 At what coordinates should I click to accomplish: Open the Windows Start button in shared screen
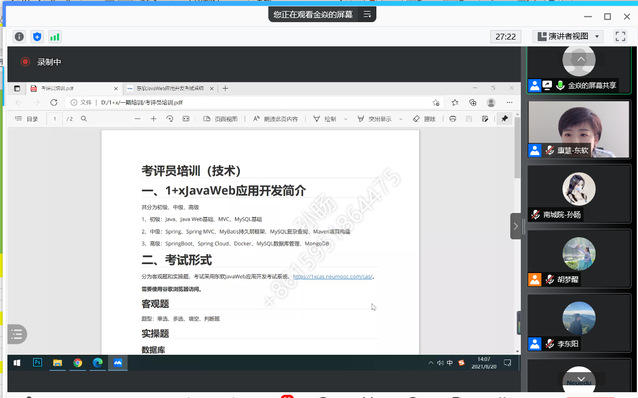tap(17, 363)
